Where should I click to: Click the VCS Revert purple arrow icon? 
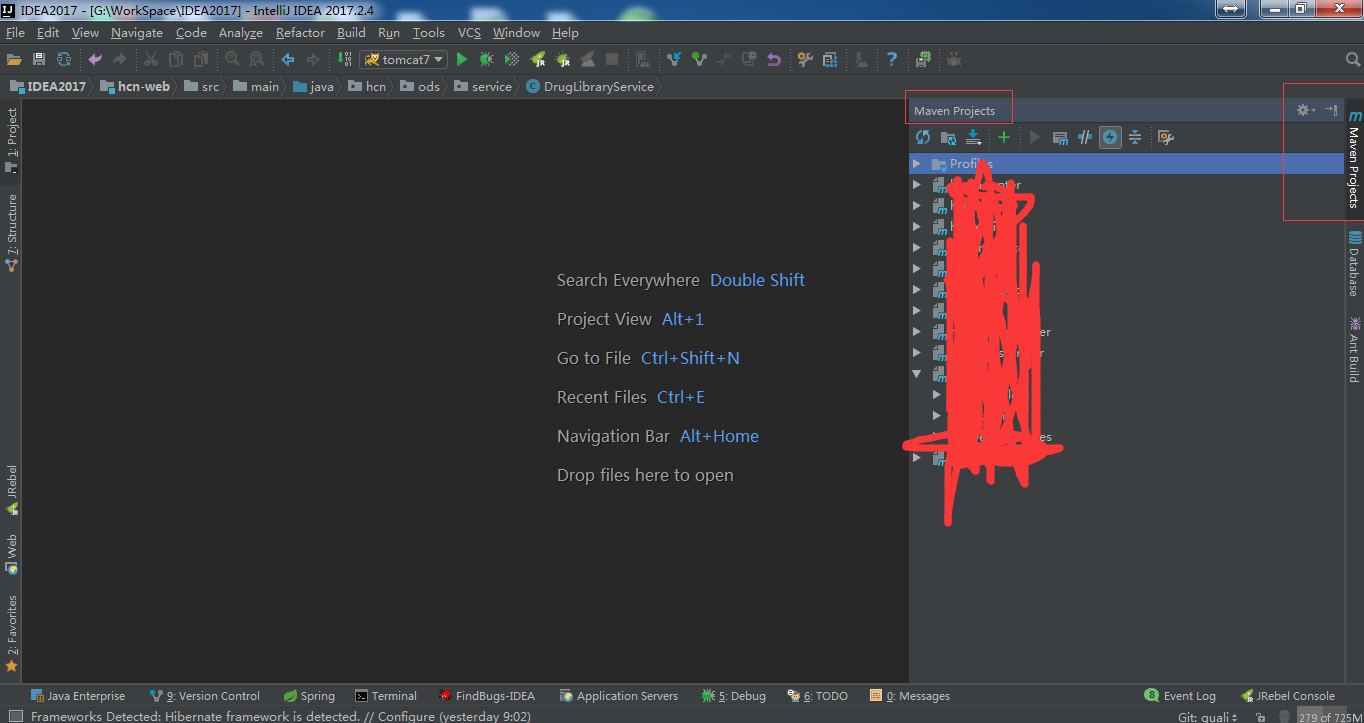[x=774, y=60]
